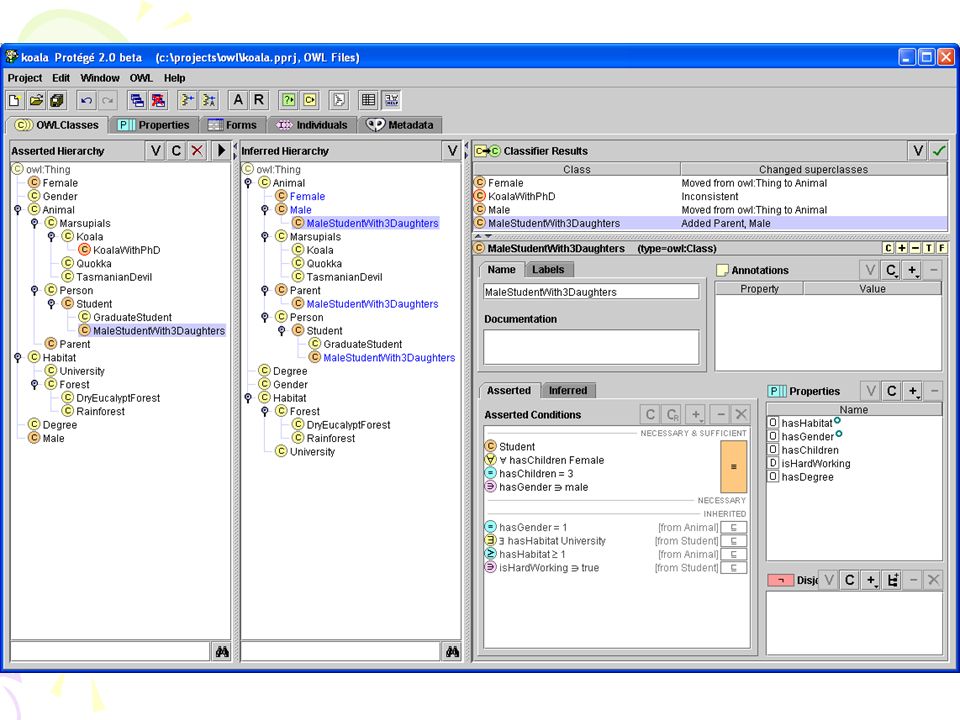The height and width of the screenshot is (720, 960).
Task: Switch to the Individuals tab
Action: [x=313, y=125]
